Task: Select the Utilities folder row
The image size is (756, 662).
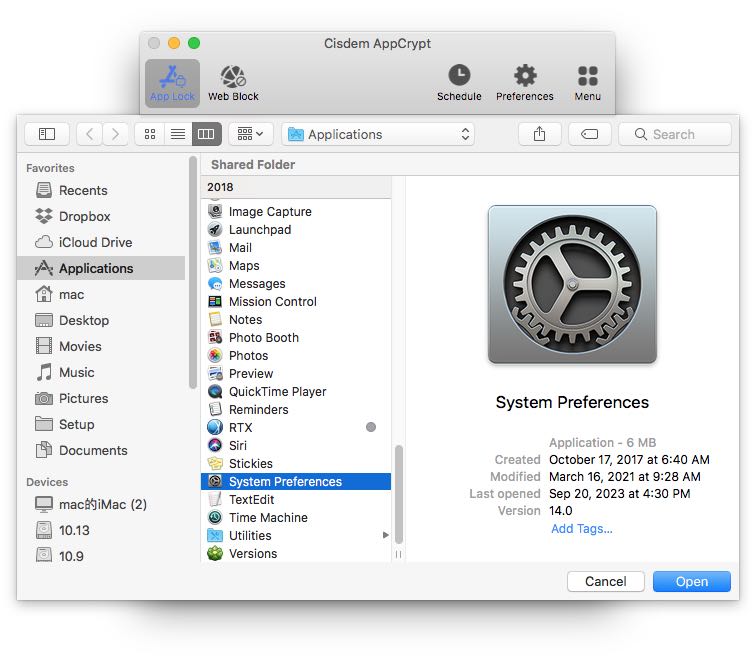Action: pyautogui.click(x=296, y=536)
